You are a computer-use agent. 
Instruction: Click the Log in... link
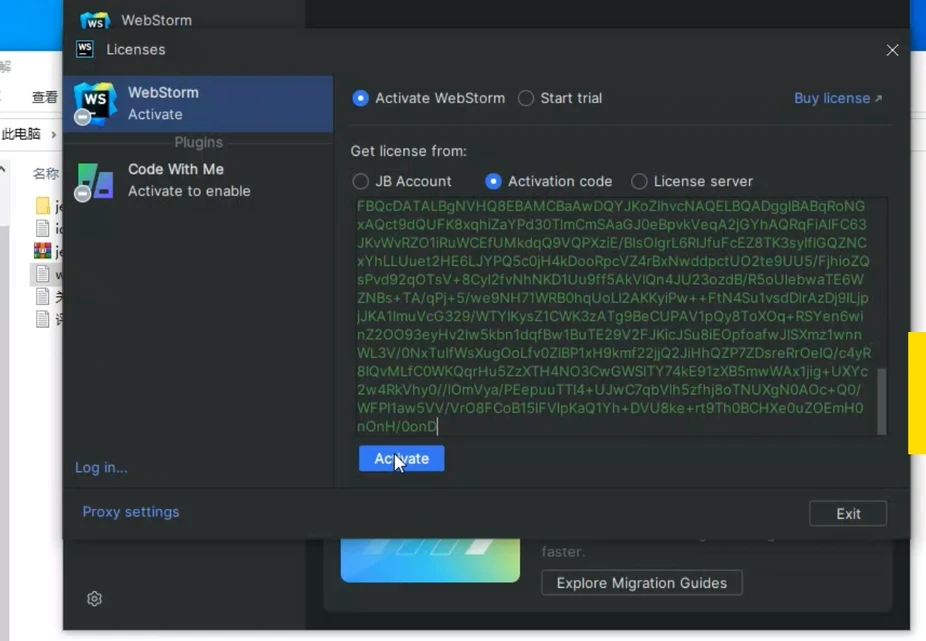(x=101, y=467)
